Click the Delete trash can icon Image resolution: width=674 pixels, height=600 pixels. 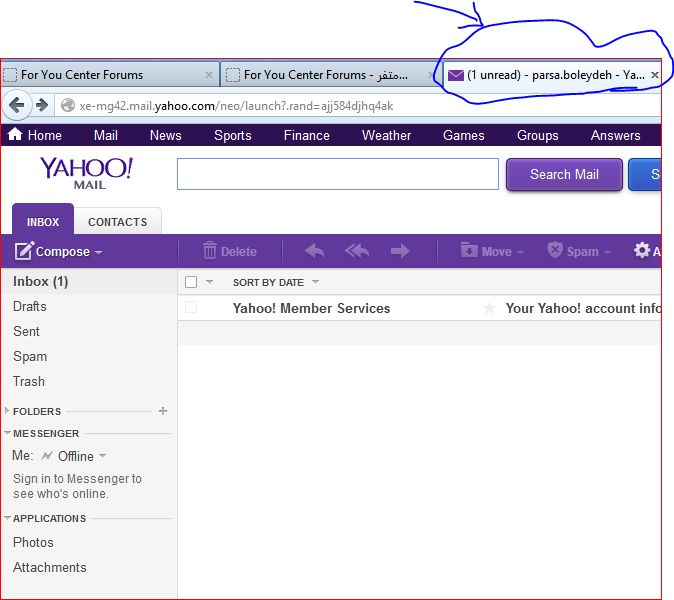coord(210,251)
